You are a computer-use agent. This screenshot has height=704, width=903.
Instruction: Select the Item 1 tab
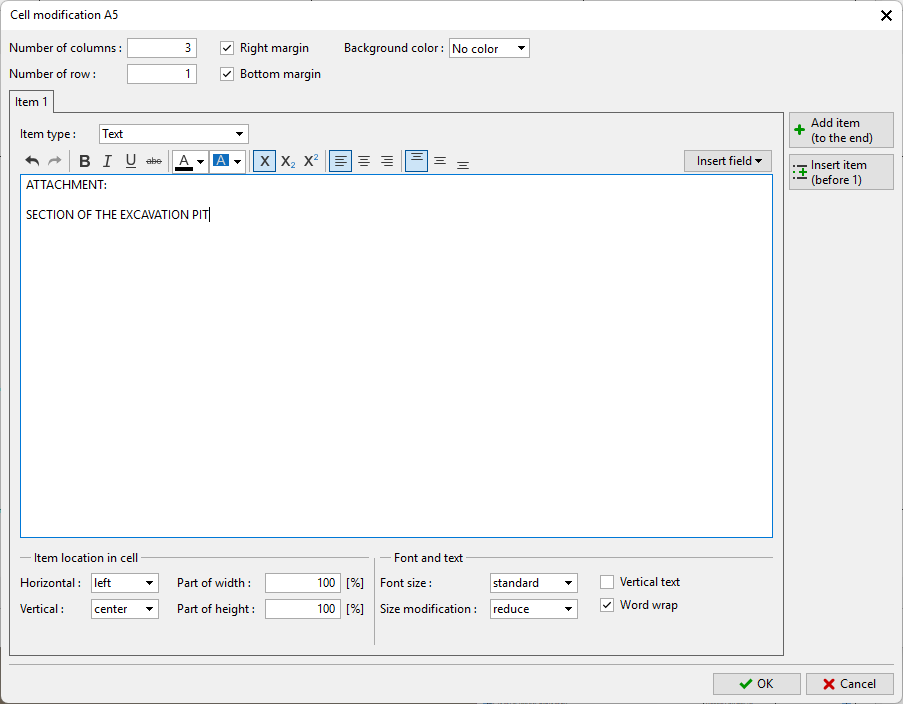coord(31,102)
